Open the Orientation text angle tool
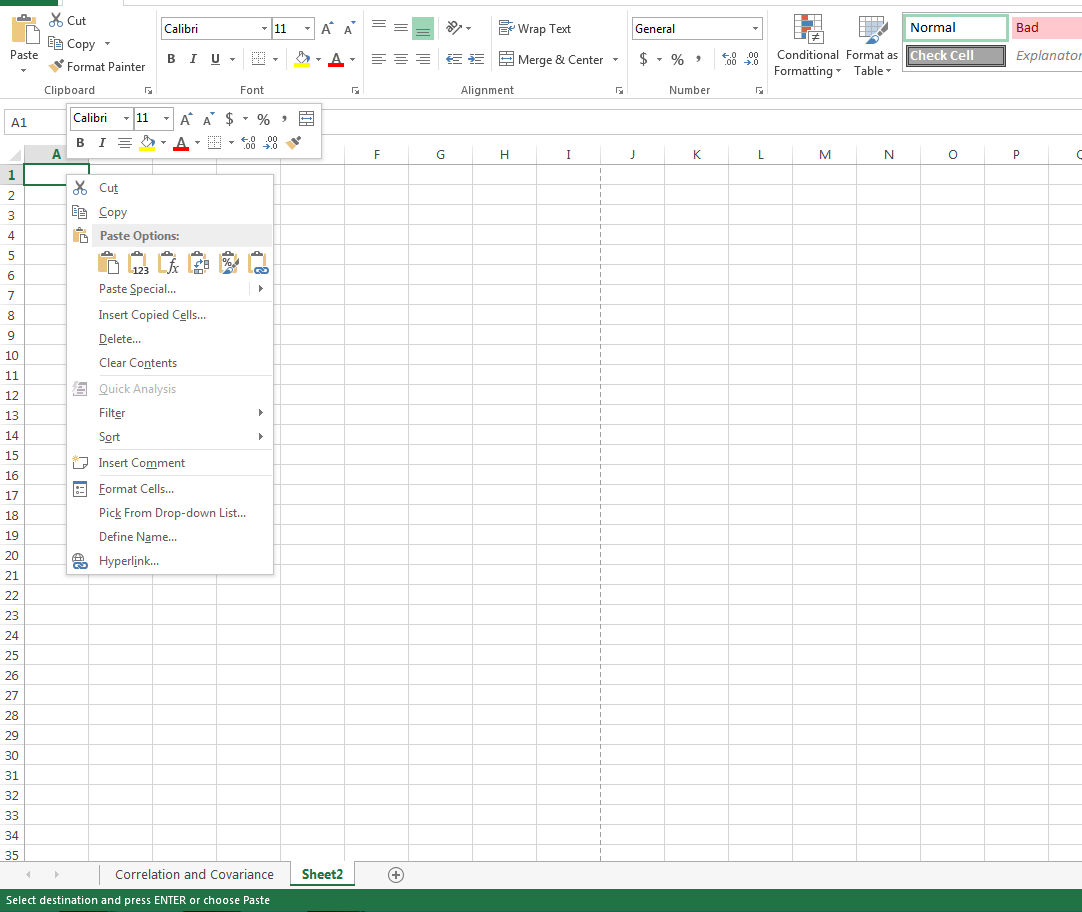This screenshot has height=912, width=1082. [454, 28]
